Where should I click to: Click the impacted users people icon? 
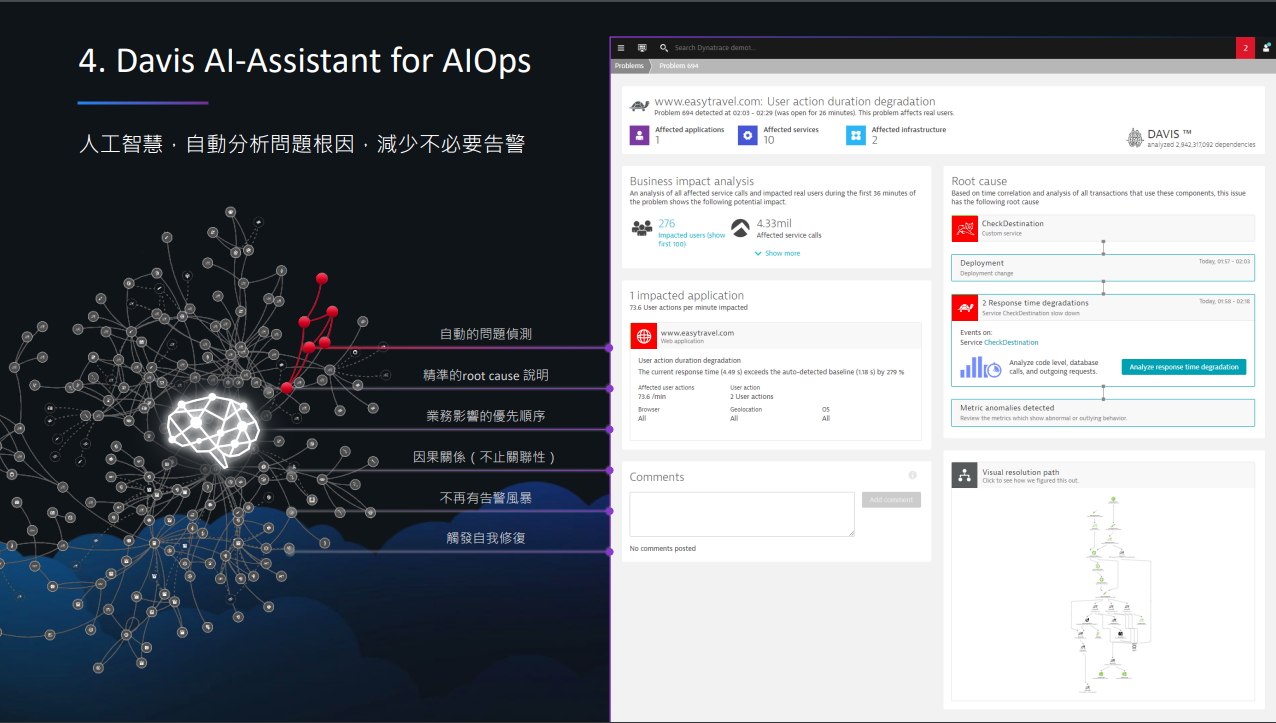642,228
